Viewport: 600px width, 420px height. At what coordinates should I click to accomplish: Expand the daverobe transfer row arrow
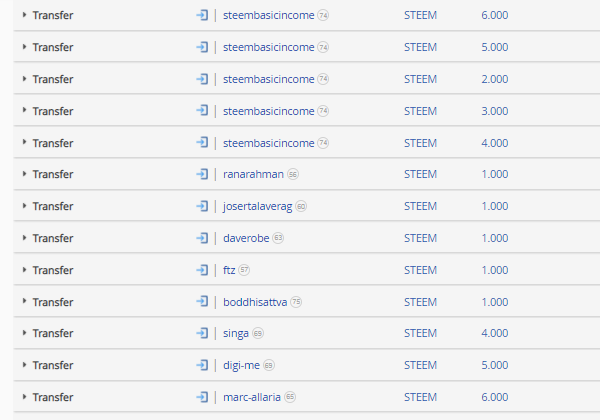coord(24,238)
